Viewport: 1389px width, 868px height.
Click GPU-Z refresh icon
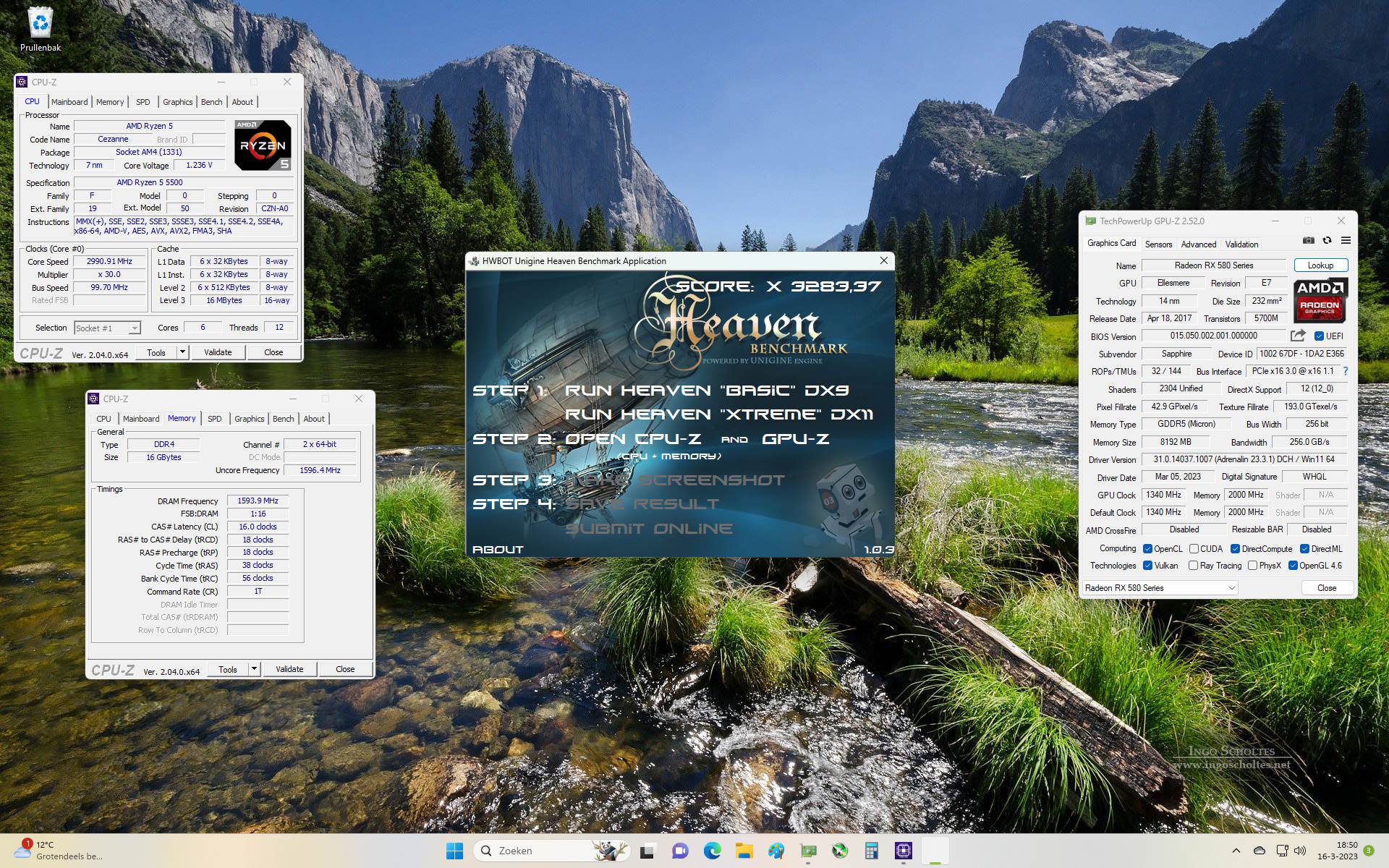[1327, 240]
